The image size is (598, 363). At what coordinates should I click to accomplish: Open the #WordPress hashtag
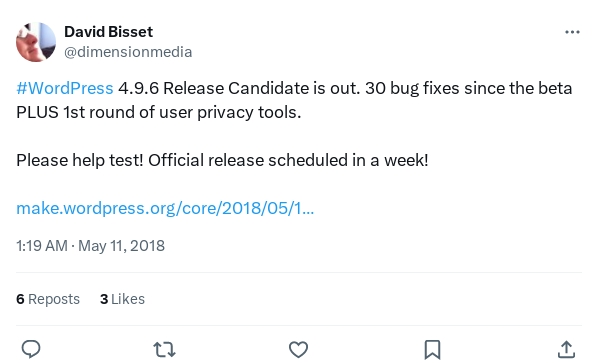click(x=65, y=88)
